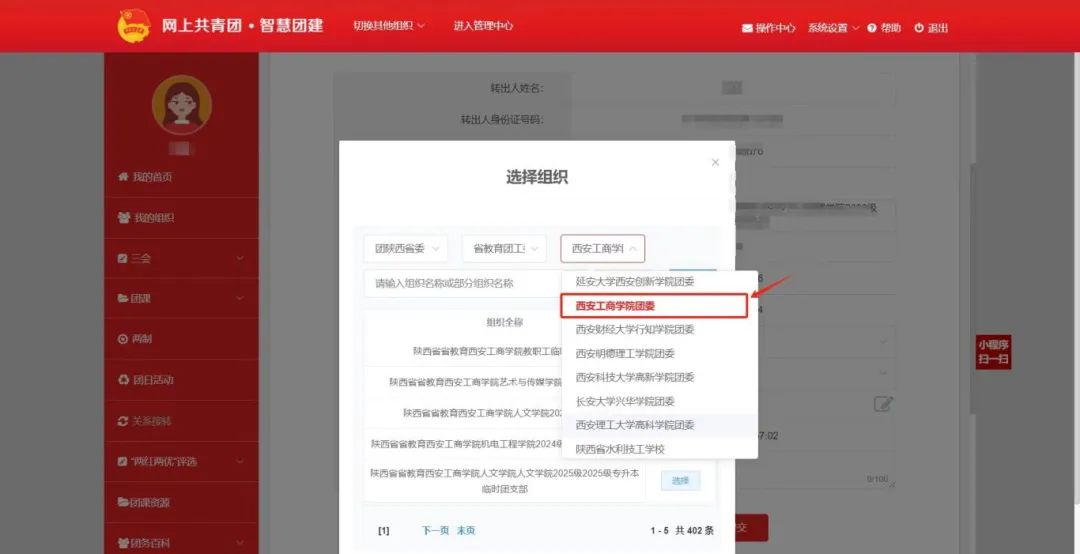Select 延安大学西安创新学院团委 from dropdown list
1080x554 pixels.
pos(660,282)
